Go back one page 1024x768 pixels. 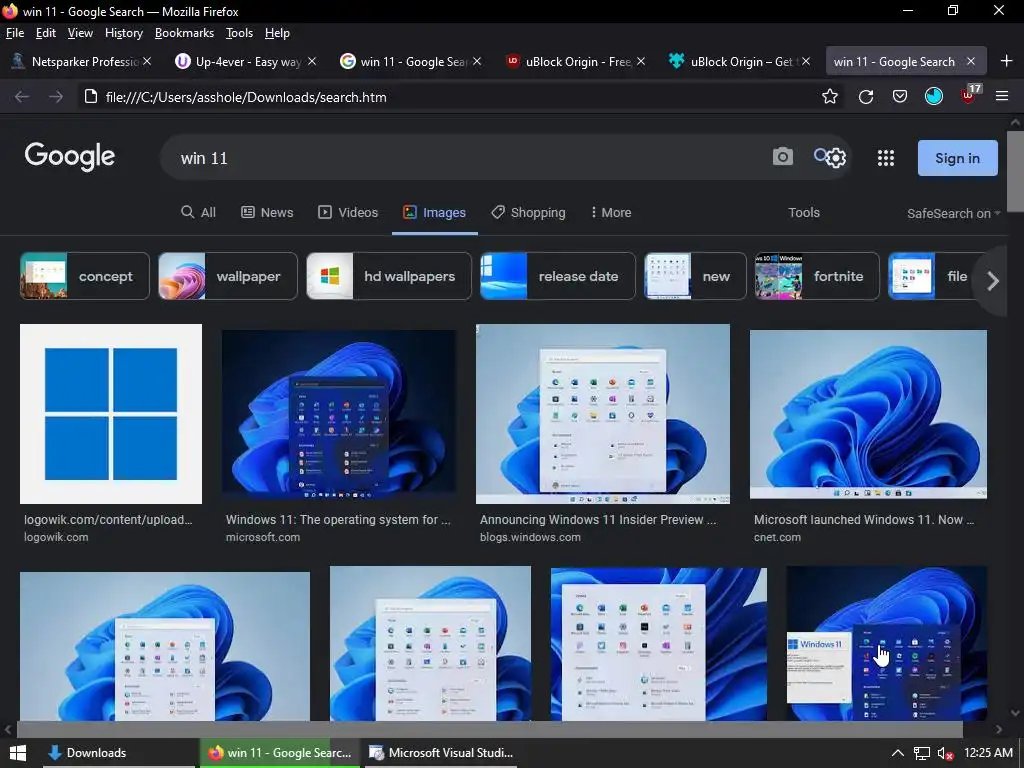[x=22, y=97]
